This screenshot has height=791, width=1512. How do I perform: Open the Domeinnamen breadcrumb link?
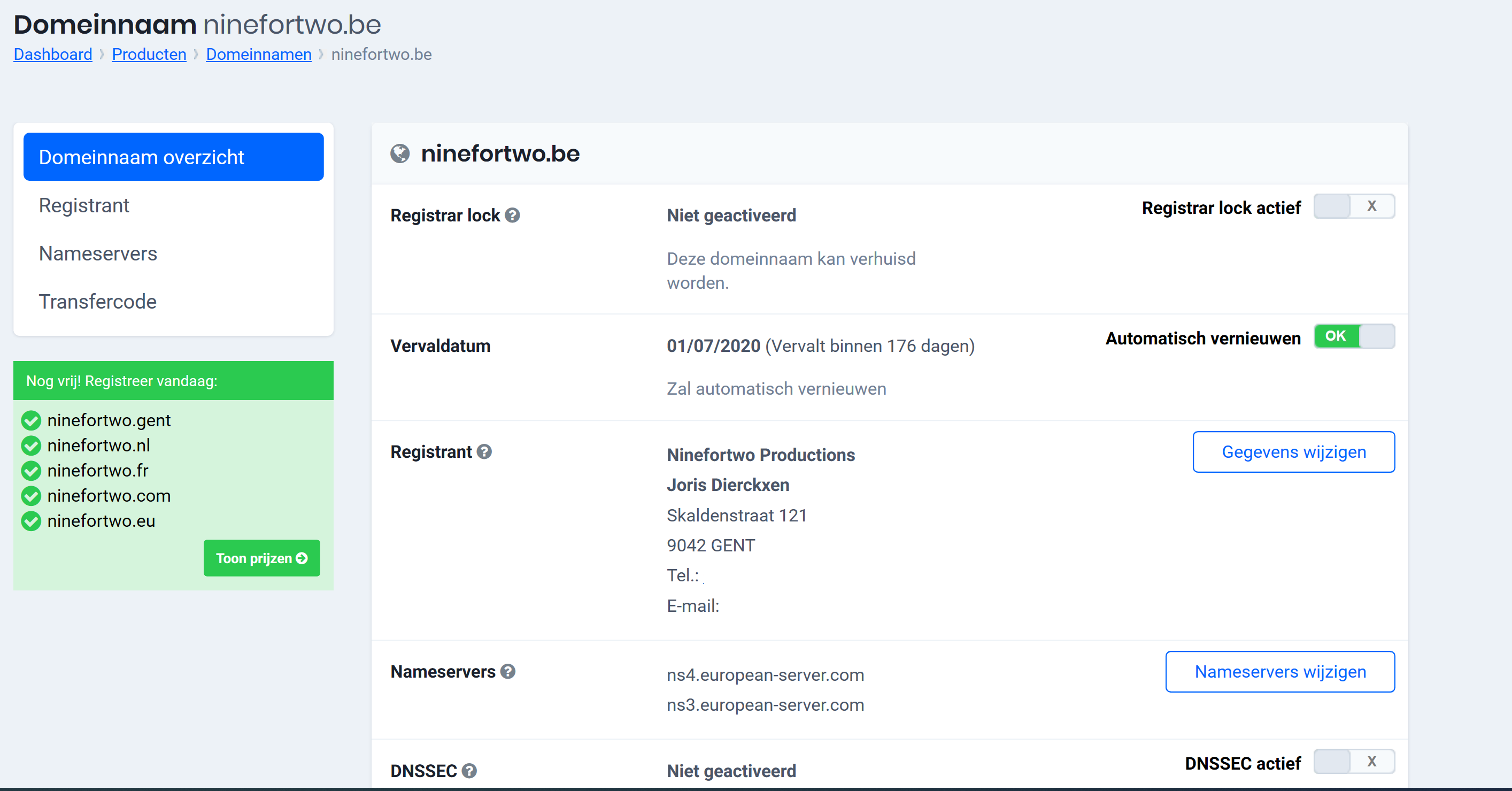click(258, 54)
